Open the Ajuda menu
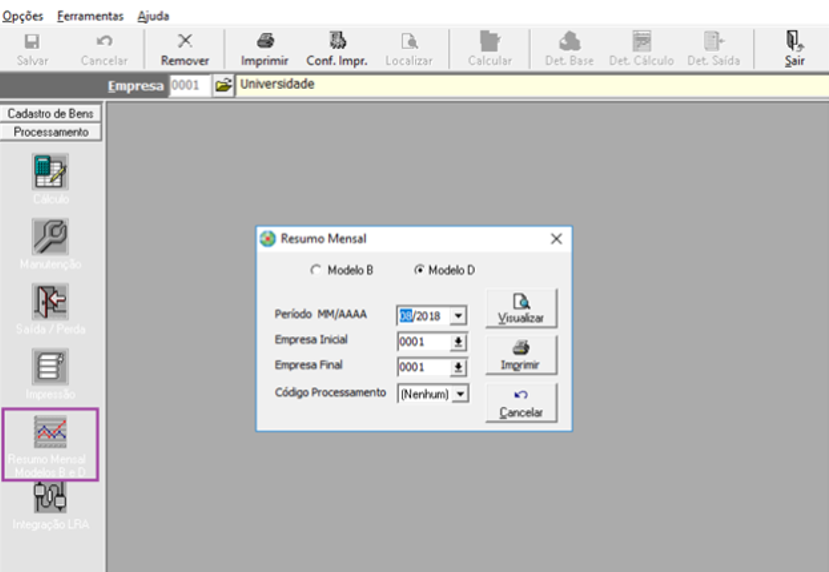The height and width of the screenshot is (572, 829). 153,16
